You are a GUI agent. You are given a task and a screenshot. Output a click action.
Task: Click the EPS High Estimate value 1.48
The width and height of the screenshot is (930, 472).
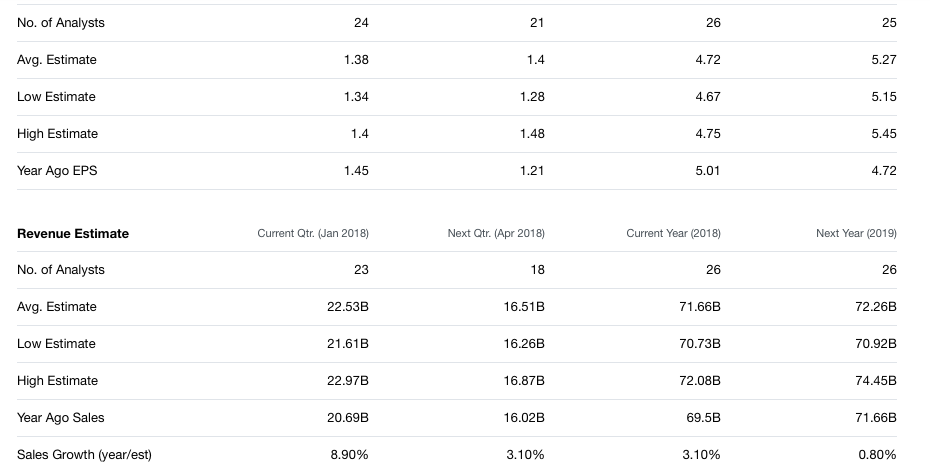point(532,133)
